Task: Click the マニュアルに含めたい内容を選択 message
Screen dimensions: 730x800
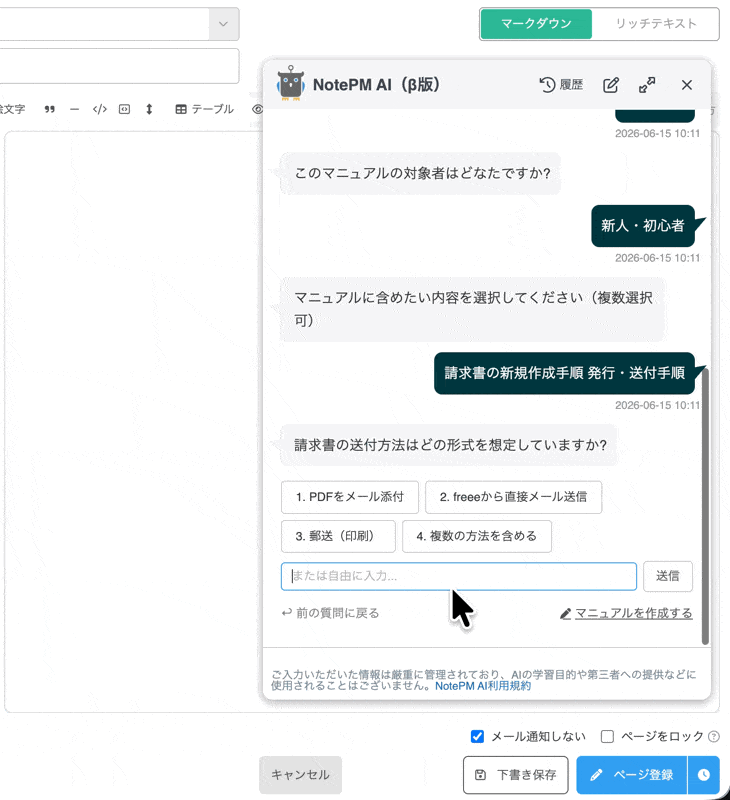Action: pos(473,309)
